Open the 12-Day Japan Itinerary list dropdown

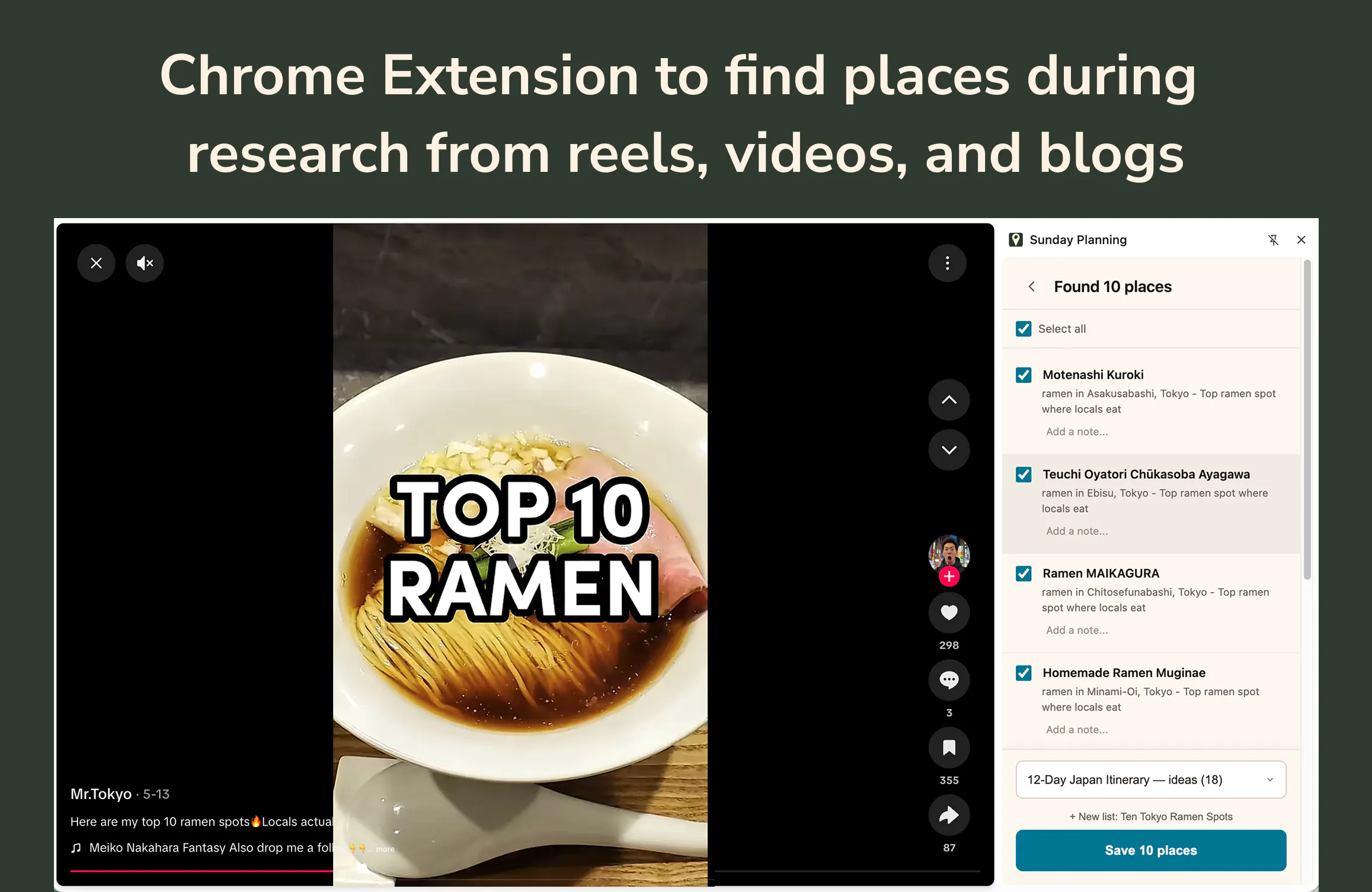pyautogui.click(x=1151, y=780)
